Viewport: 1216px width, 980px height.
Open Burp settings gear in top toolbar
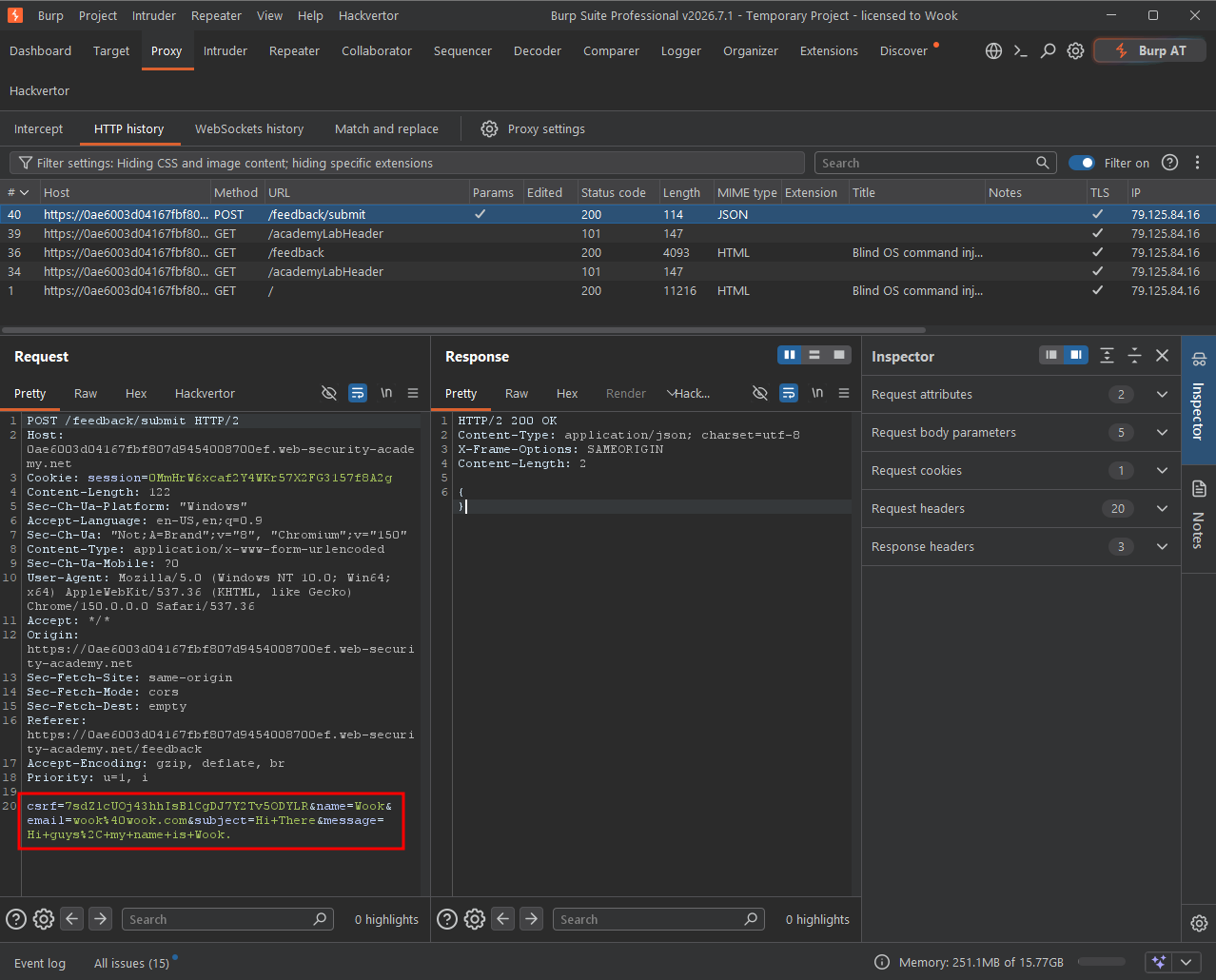[1075, 51]
